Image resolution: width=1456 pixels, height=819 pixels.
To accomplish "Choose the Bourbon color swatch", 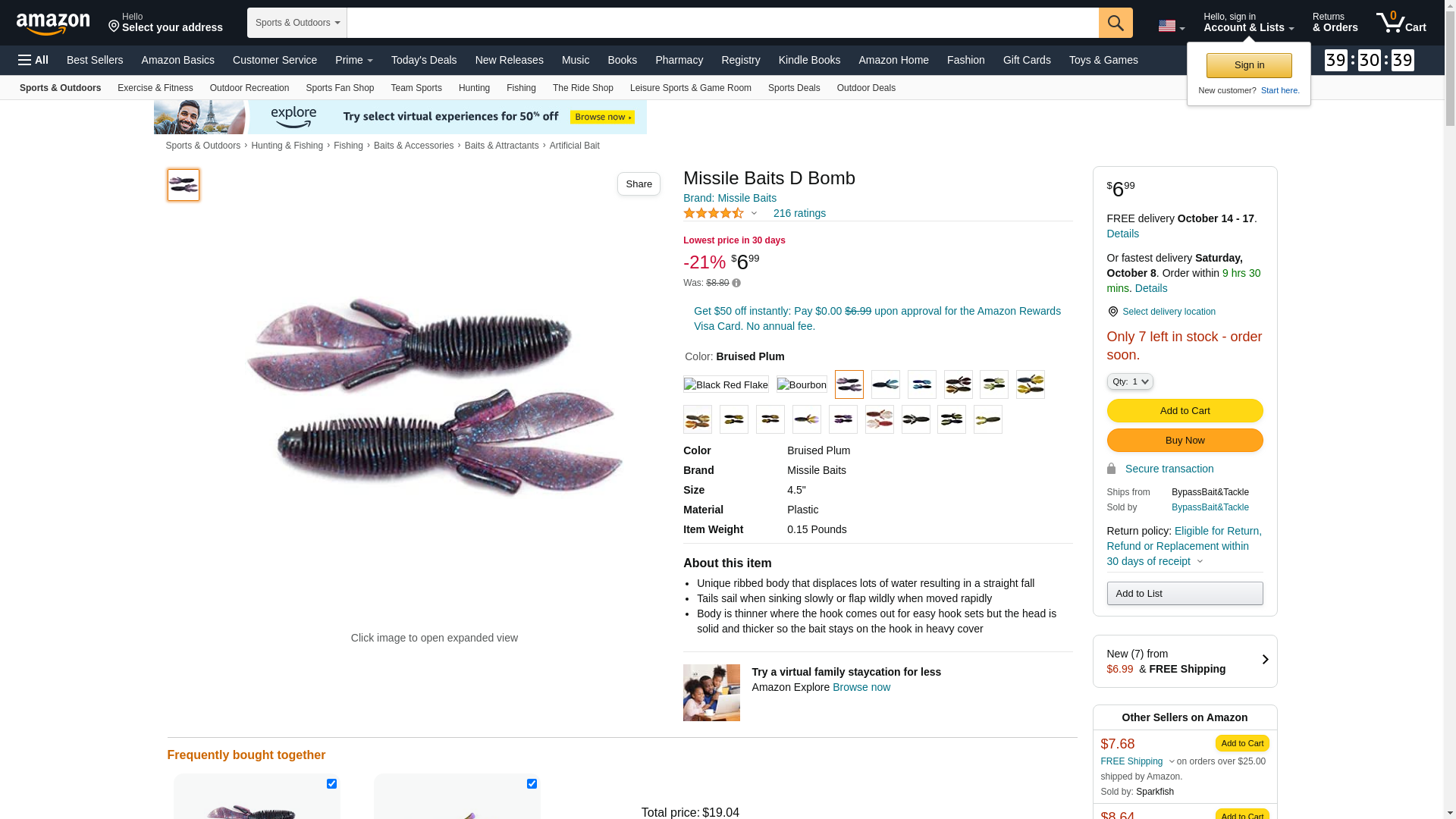I will [802, 384].
